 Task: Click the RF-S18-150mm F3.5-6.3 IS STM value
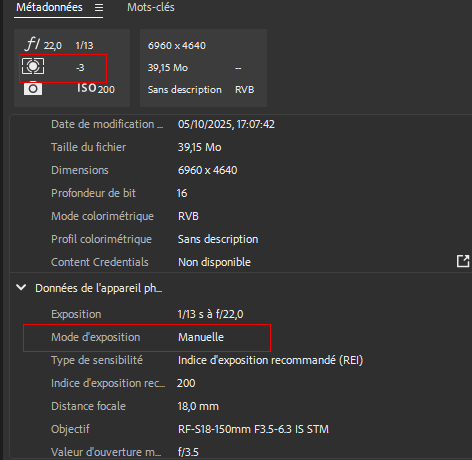(253, 429)
